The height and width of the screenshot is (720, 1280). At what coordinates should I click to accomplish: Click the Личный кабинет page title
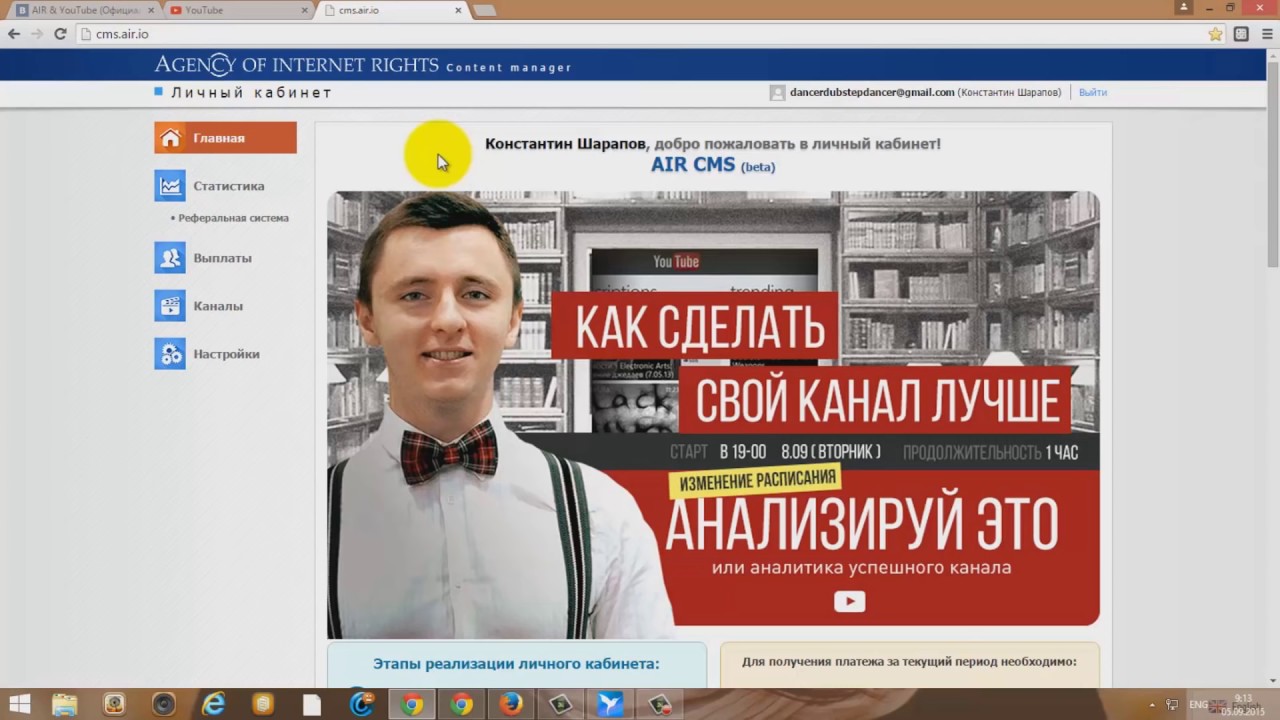pyautogui.click(x=251, y=92)
